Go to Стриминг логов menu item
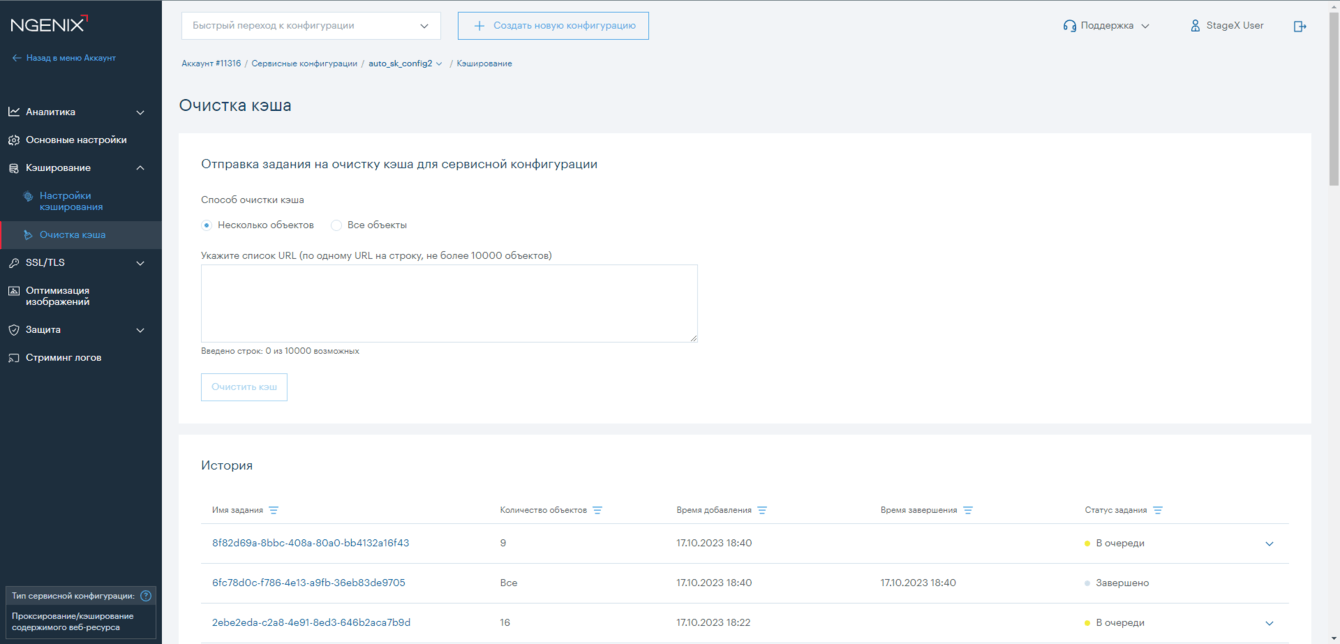Screen dimensions: 1340x644 [63, 357]
